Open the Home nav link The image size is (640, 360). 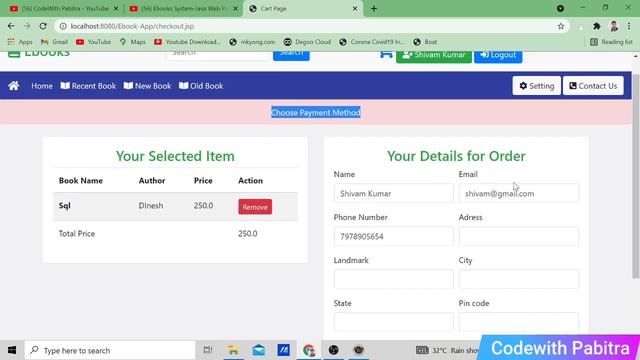pyautogui.click(x=42, y=86)
